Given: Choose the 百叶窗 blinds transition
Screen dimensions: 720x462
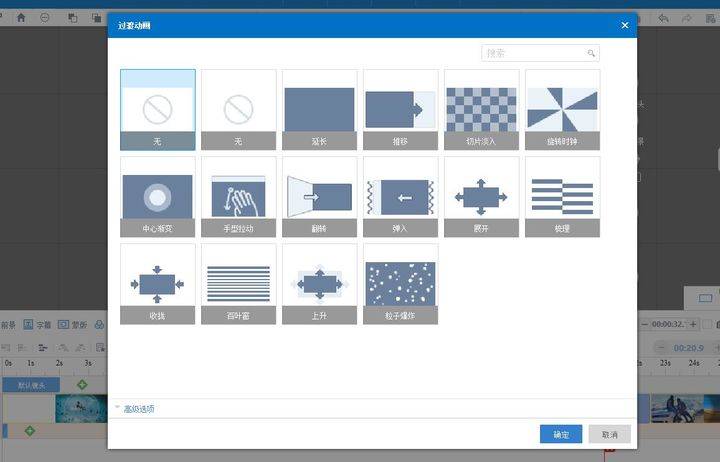Looking at the screenshot, I should pyautogui.click(x=238, y=284).
